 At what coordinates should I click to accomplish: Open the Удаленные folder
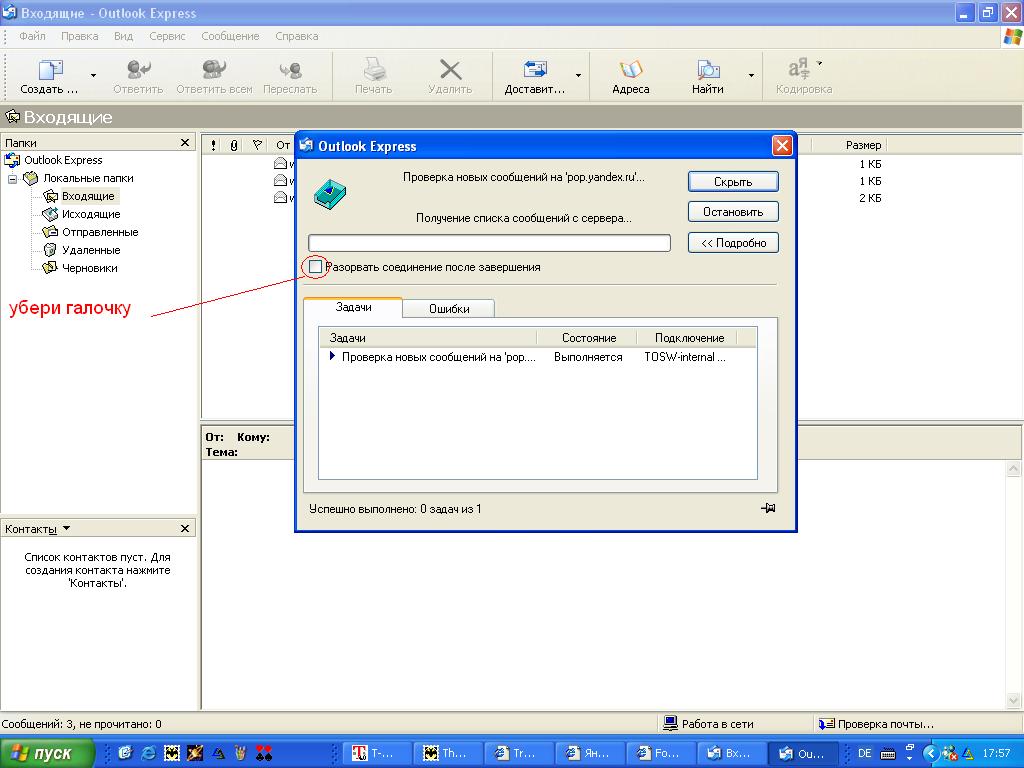point(90,250)
